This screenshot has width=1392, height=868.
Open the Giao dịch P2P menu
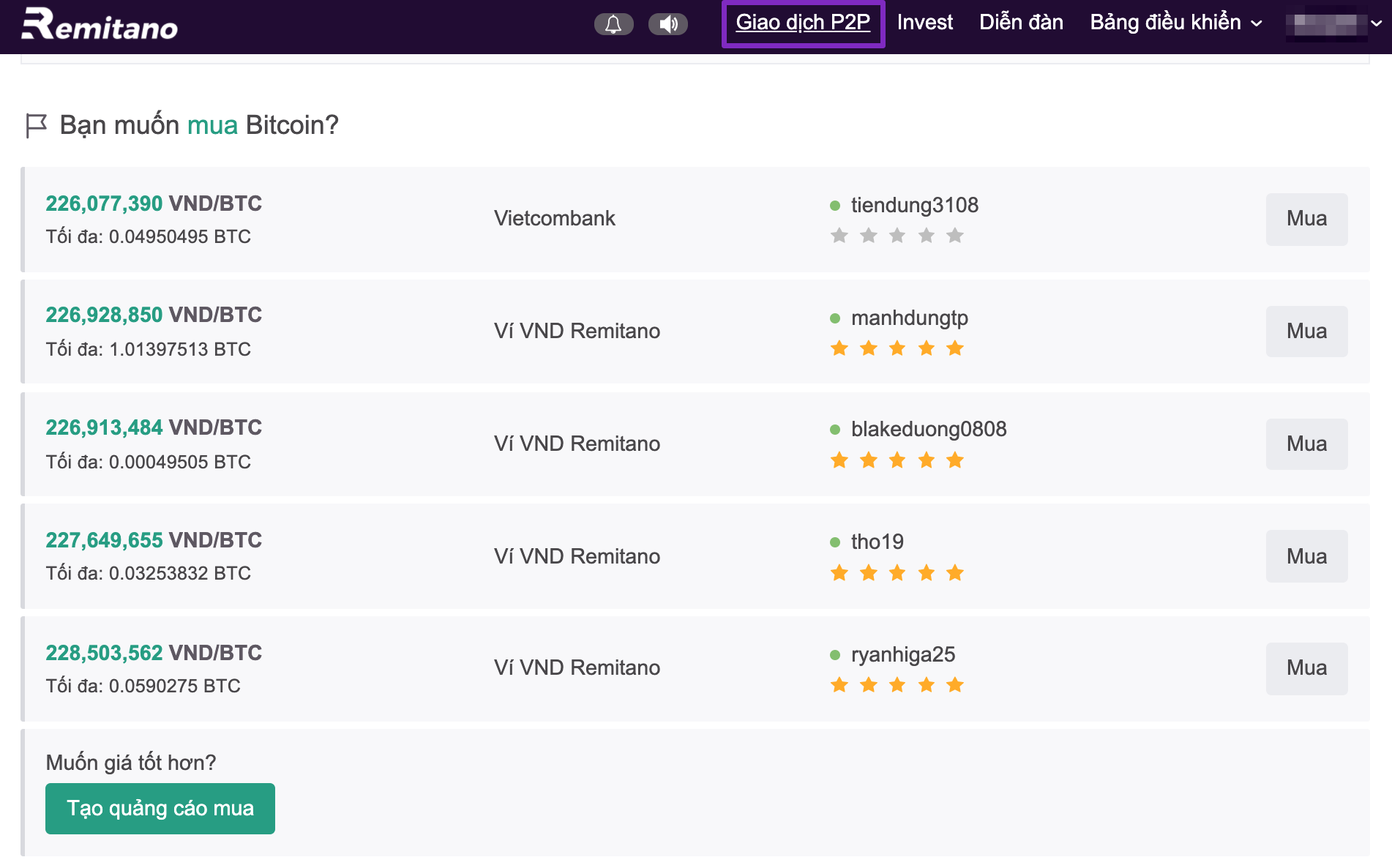[x=803, y=23]
